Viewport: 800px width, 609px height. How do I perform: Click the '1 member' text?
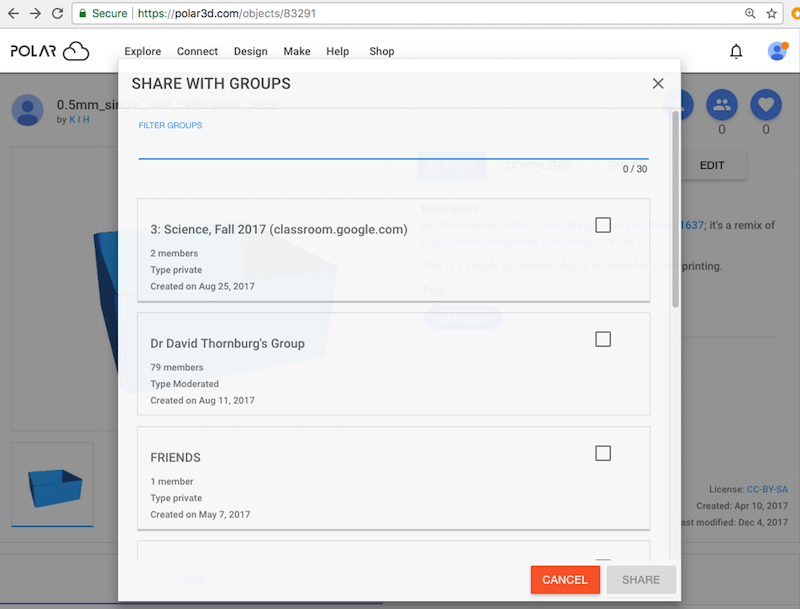(x=172, y=481)
